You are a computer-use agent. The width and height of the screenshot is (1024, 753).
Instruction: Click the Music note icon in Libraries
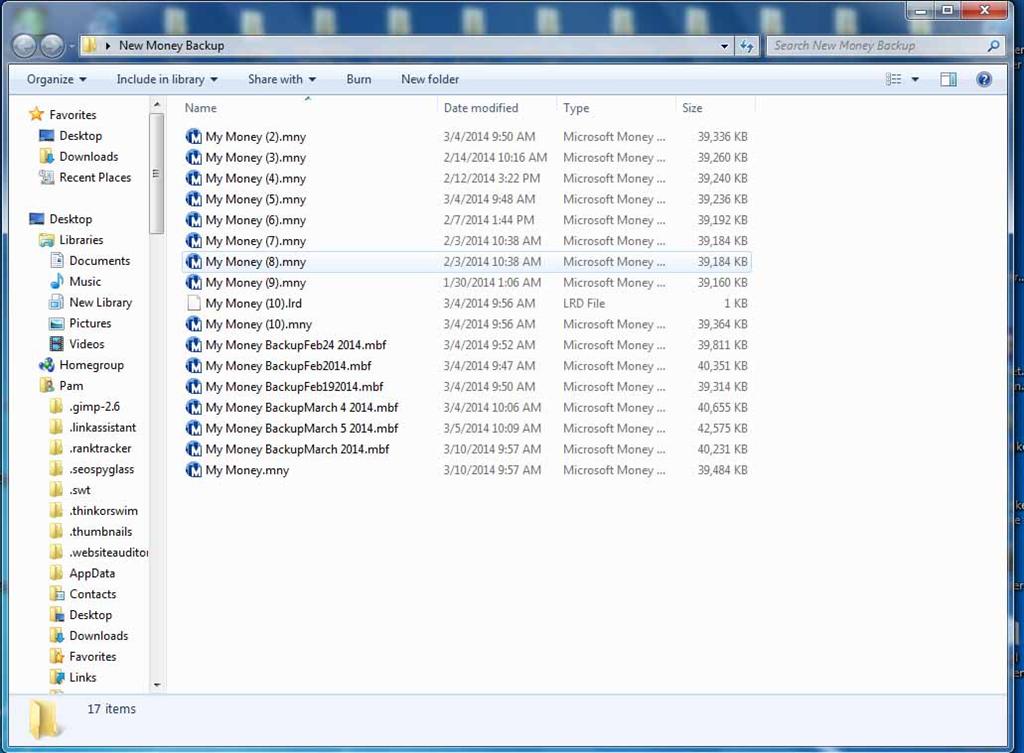(x=57, y=281)
